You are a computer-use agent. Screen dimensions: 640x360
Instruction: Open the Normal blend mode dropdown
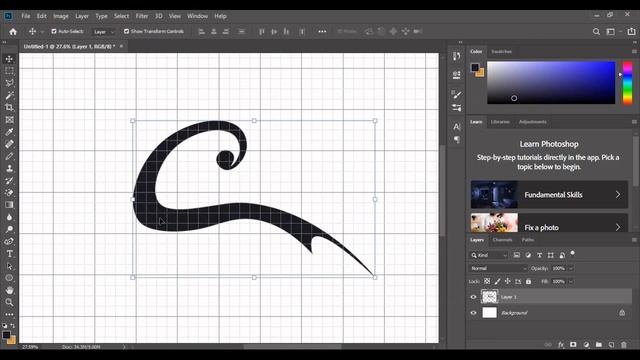[x=498, y=268]
